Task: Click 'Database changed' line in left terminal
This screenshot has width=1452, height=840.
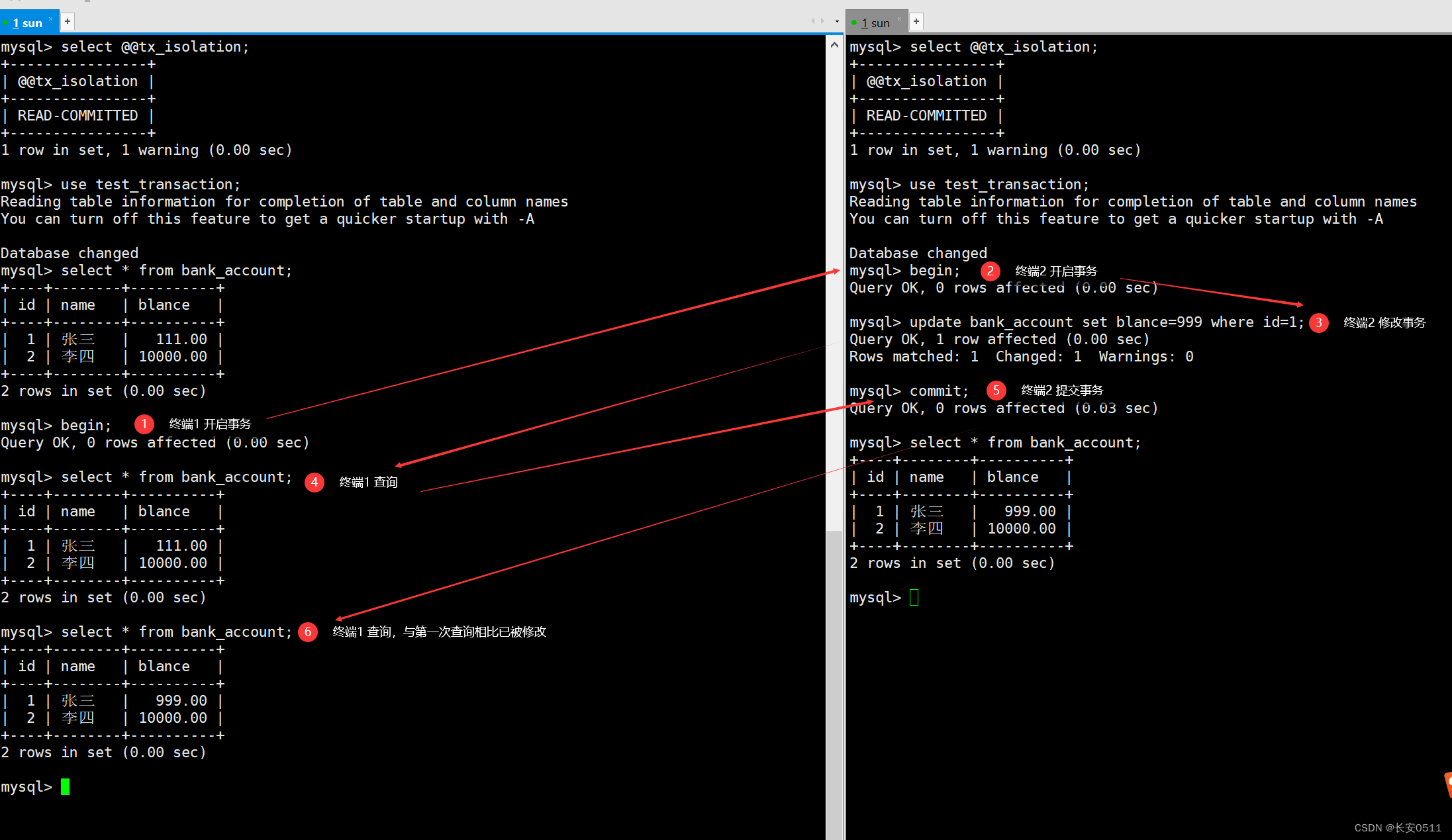Action: point(70,254)
